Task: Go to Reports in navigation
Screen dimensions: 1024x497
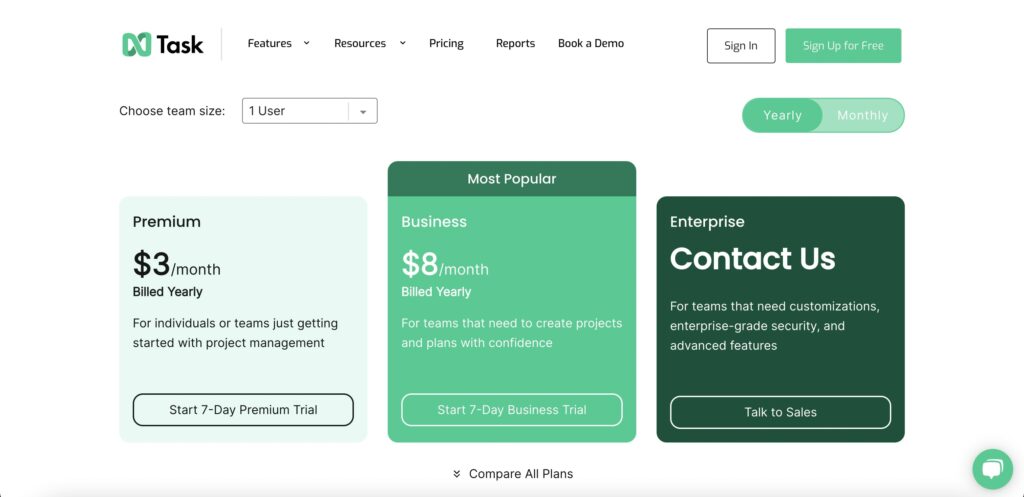Action: [515, 43]
